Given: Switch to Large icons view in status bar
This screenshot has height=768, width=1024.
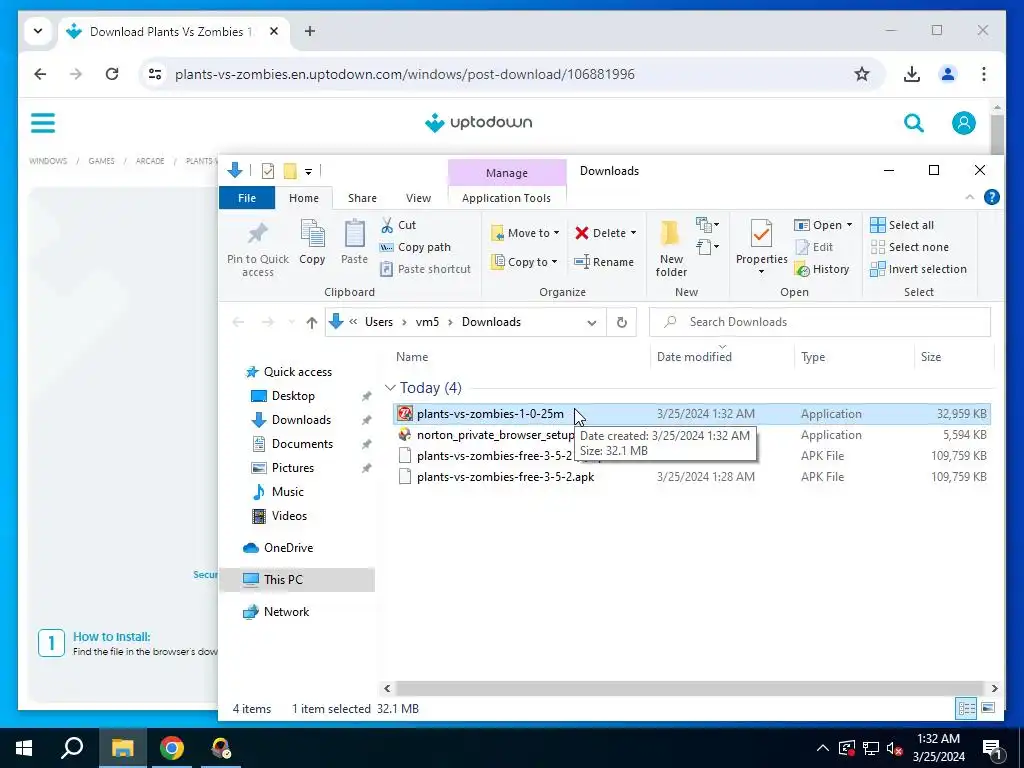Looking at the screenshot, I should pyautogui.click(x=988, y=709).
